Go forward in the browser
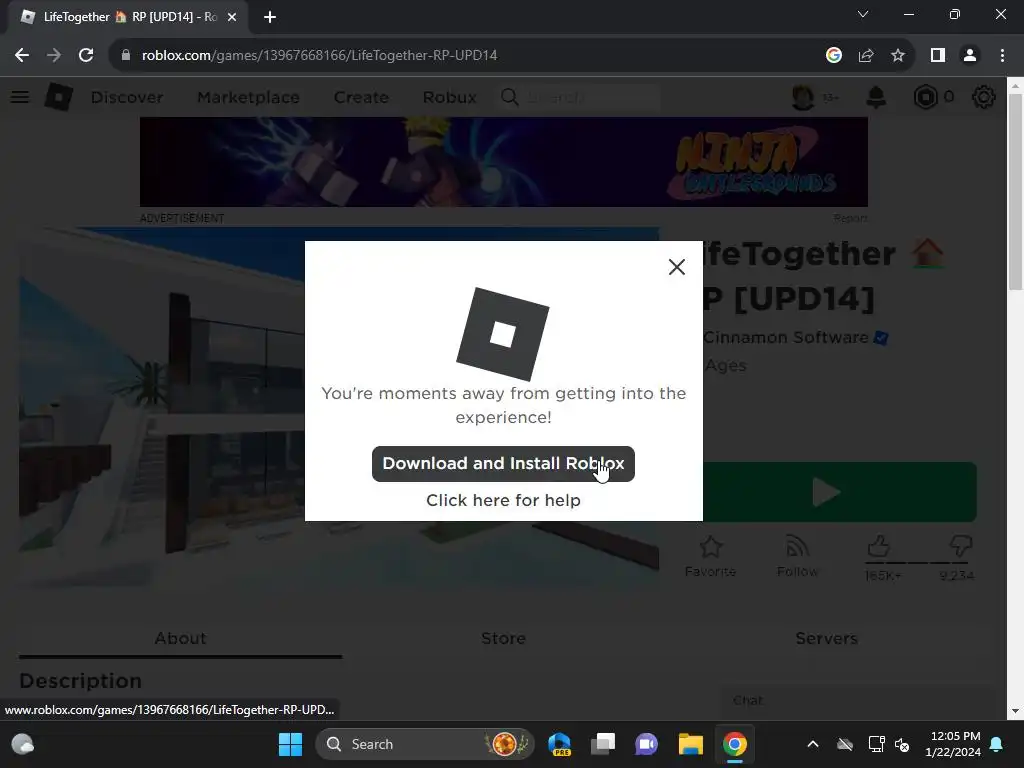The image size is (1024, 768). pos(54,56)
